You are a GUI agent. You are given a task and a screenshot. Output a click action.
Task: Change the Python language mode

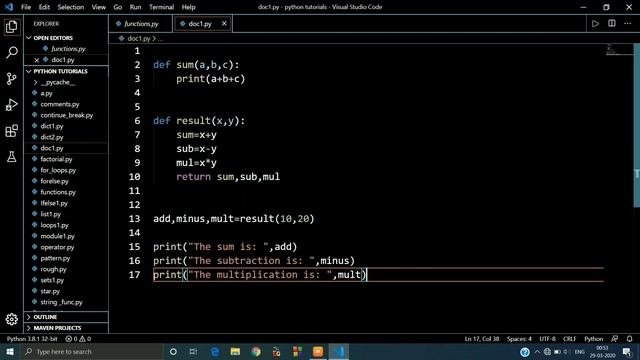pos(593,339)
